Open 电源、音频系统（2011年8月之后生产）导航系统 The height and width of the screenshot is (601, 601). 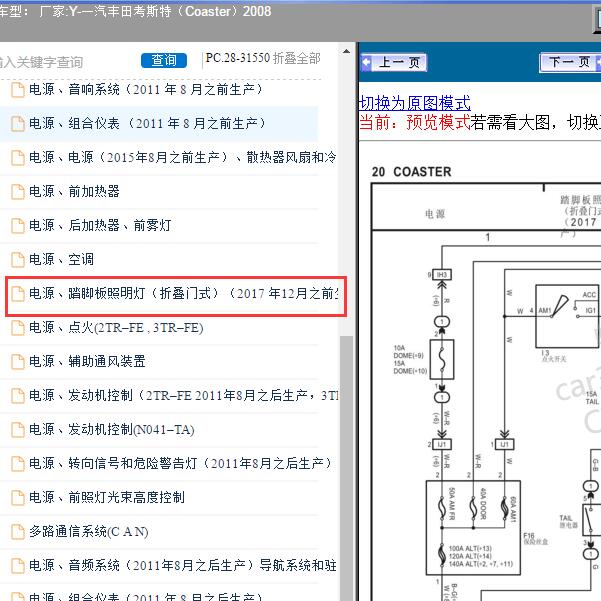[x=183, y=565]
